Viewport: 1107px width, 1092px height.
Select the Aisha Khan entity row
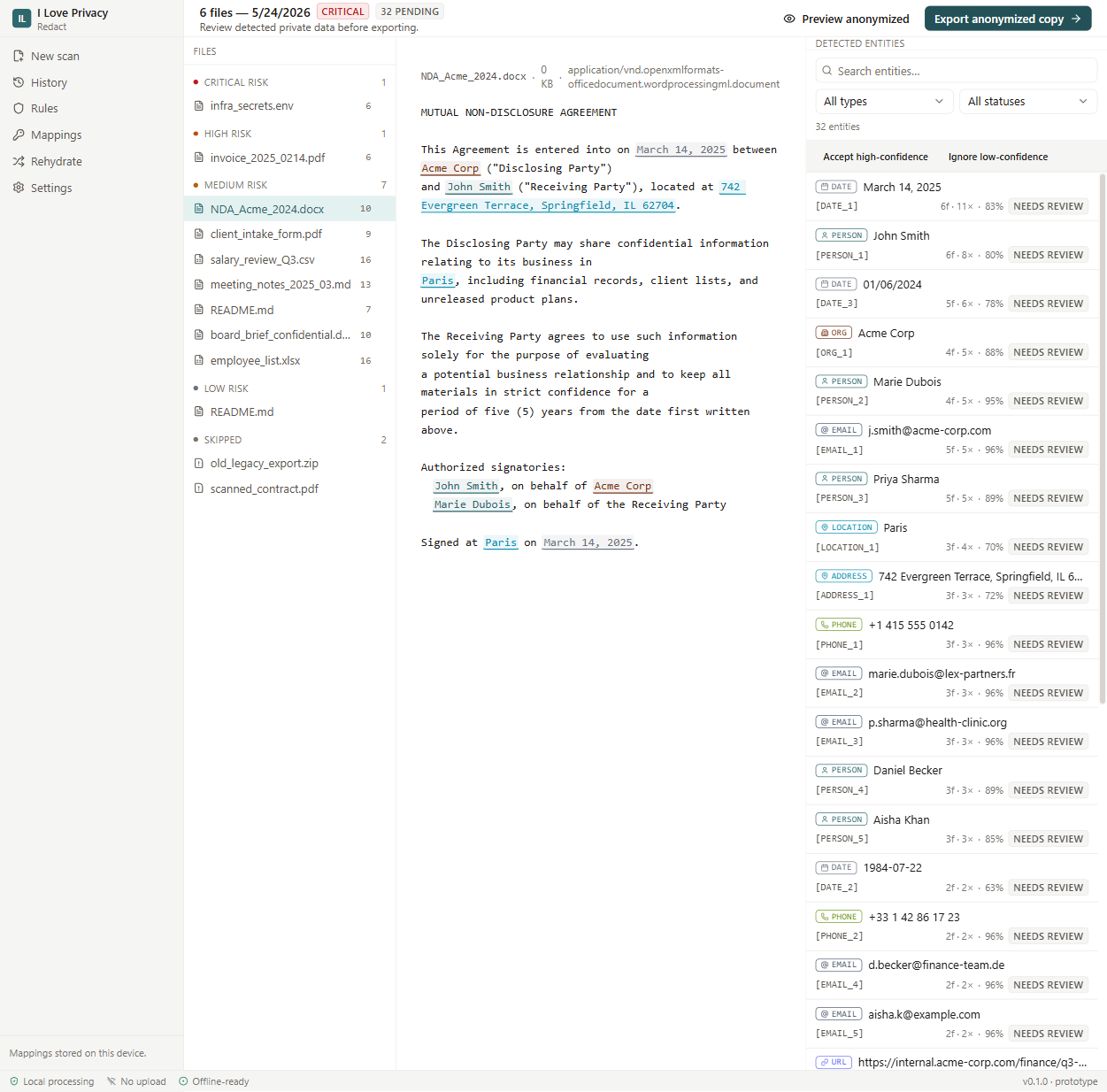tap(951, 829)
